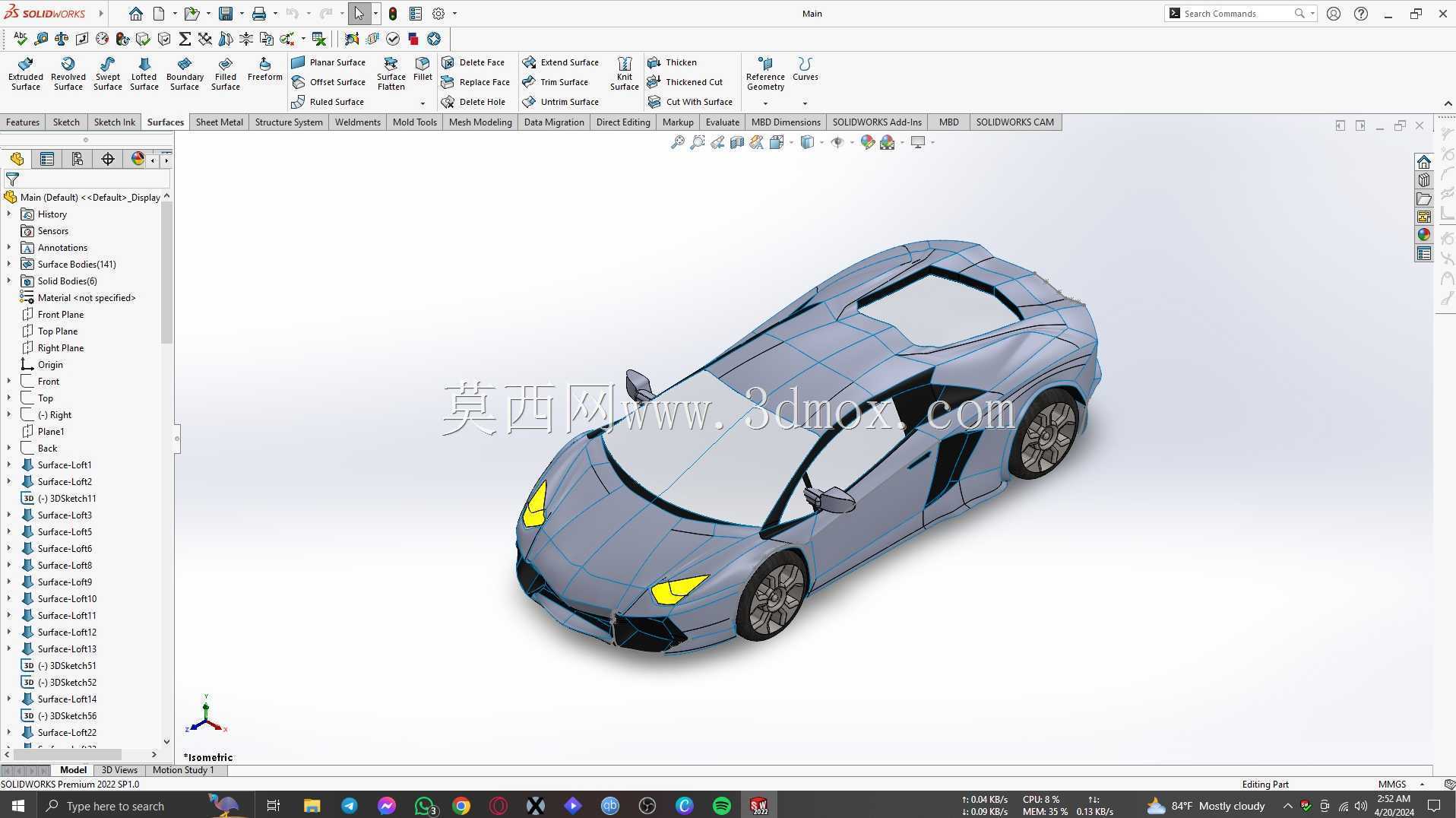Click the Save icon
Screen dimensions: 1456x818
click(226, 14)
